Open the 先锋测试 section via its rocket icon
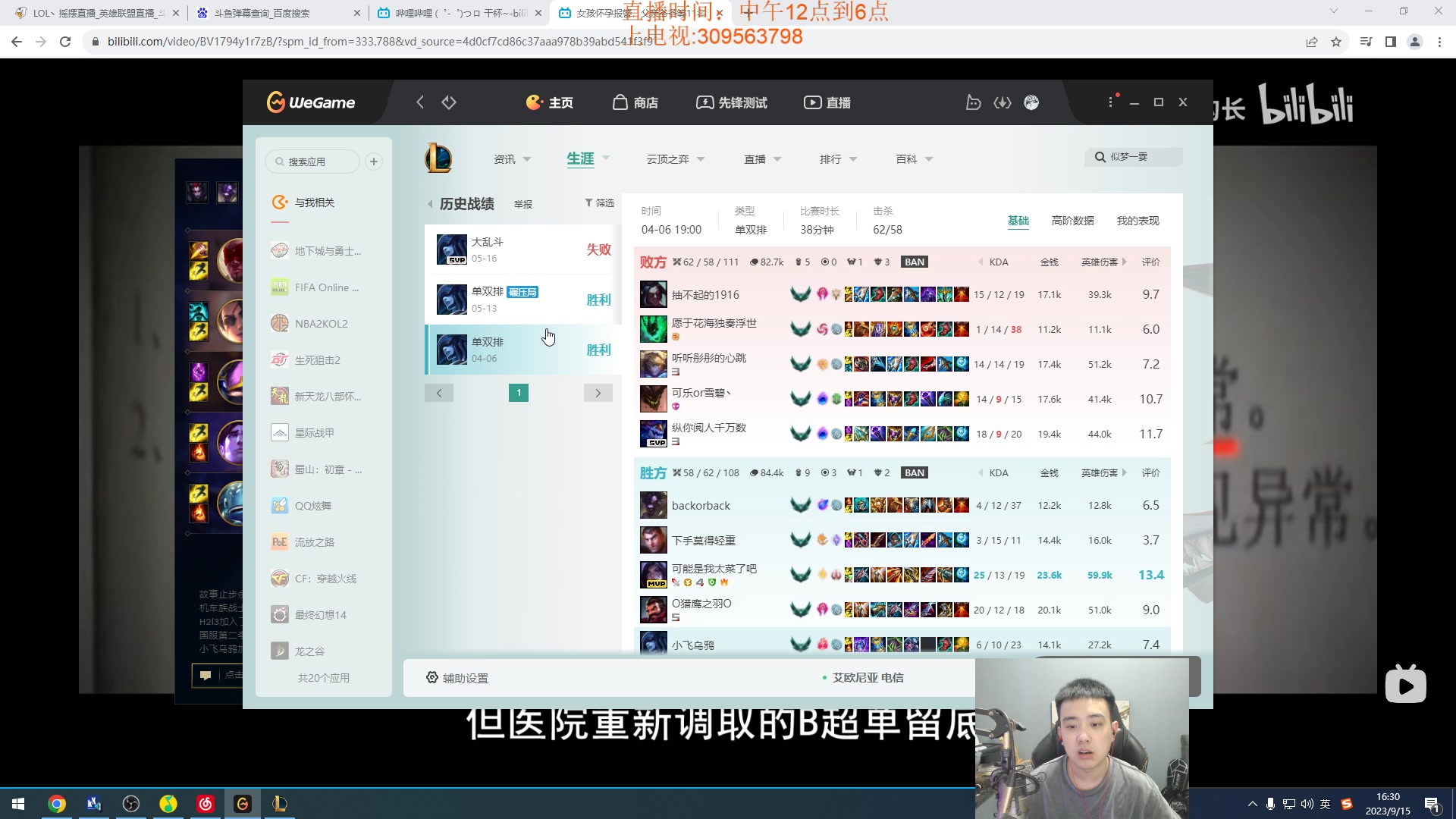The width and height of the screenshot is (1456, 819). coord(706,102)
